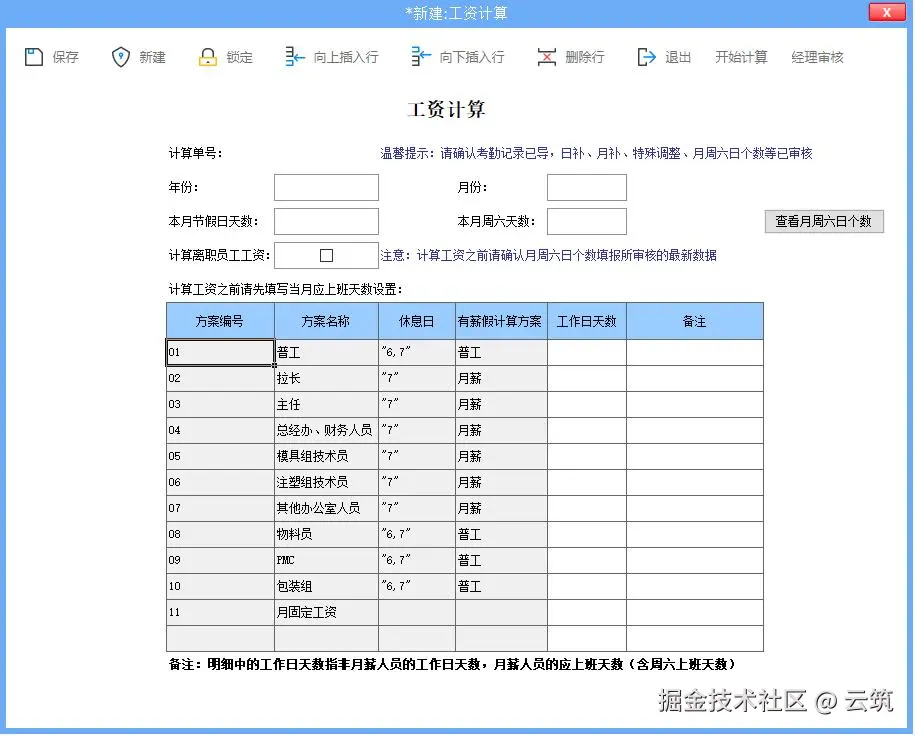Click the 年份 year input field
The height and width of the screenshot is (736, 915).
[x=326, y=187]
